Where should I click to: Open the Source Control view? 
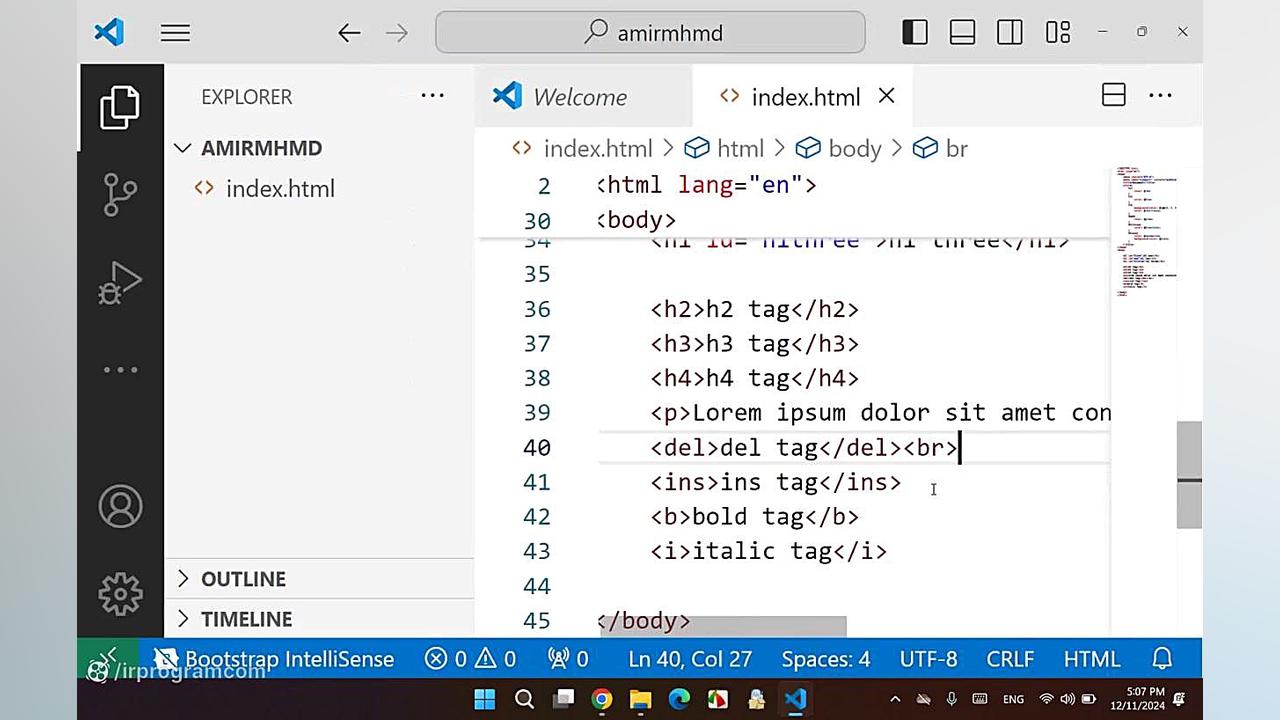(120, 194)
